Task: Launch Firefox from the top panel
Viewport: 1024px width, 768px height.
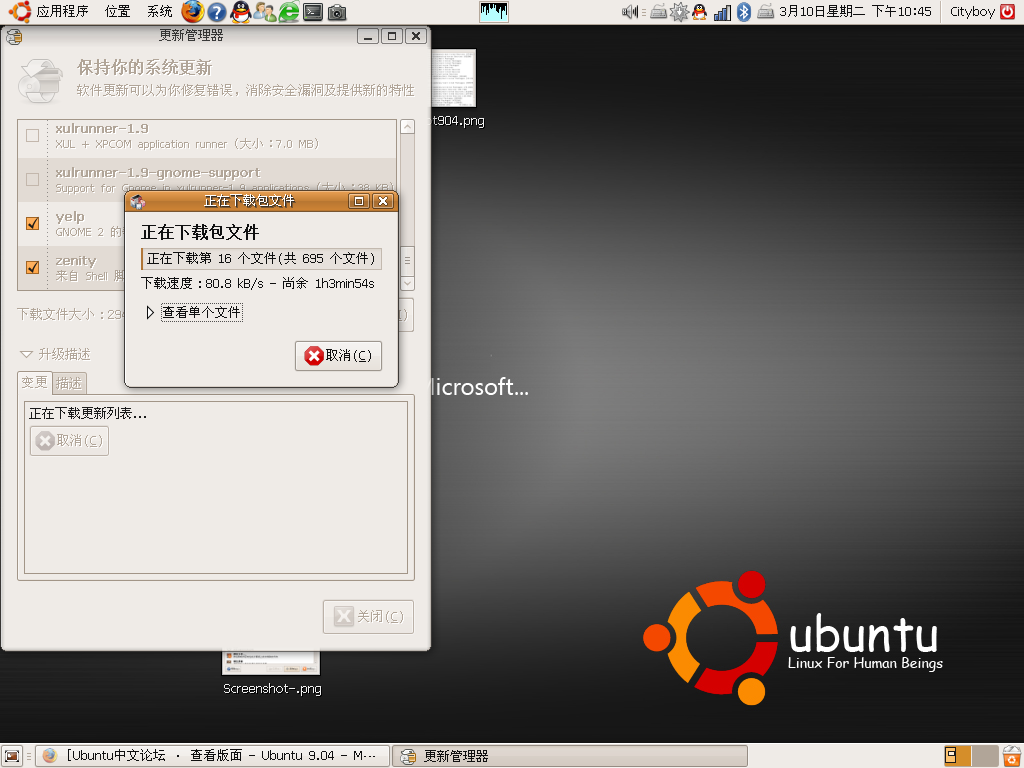Action: pyautogui.click(x=192, y=11)
